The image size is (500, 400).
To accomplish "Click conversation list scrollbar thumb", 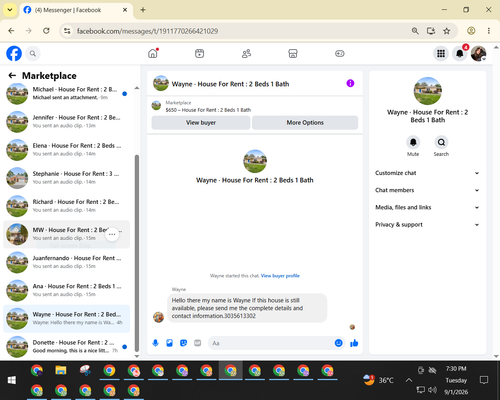I will point(137,253).
